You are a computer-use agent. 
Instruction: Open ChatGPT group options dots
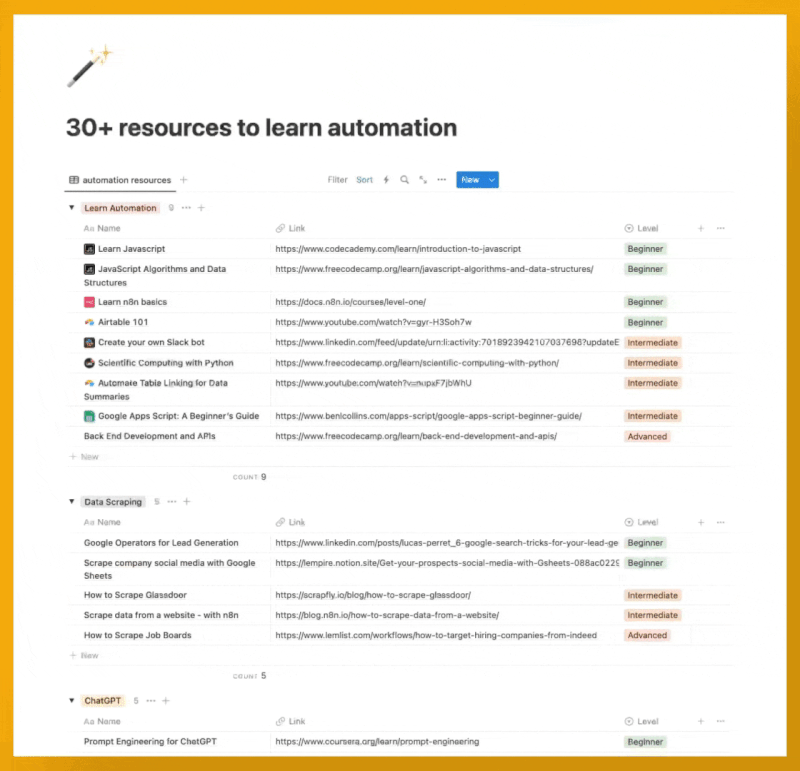(x=151, y=701)
